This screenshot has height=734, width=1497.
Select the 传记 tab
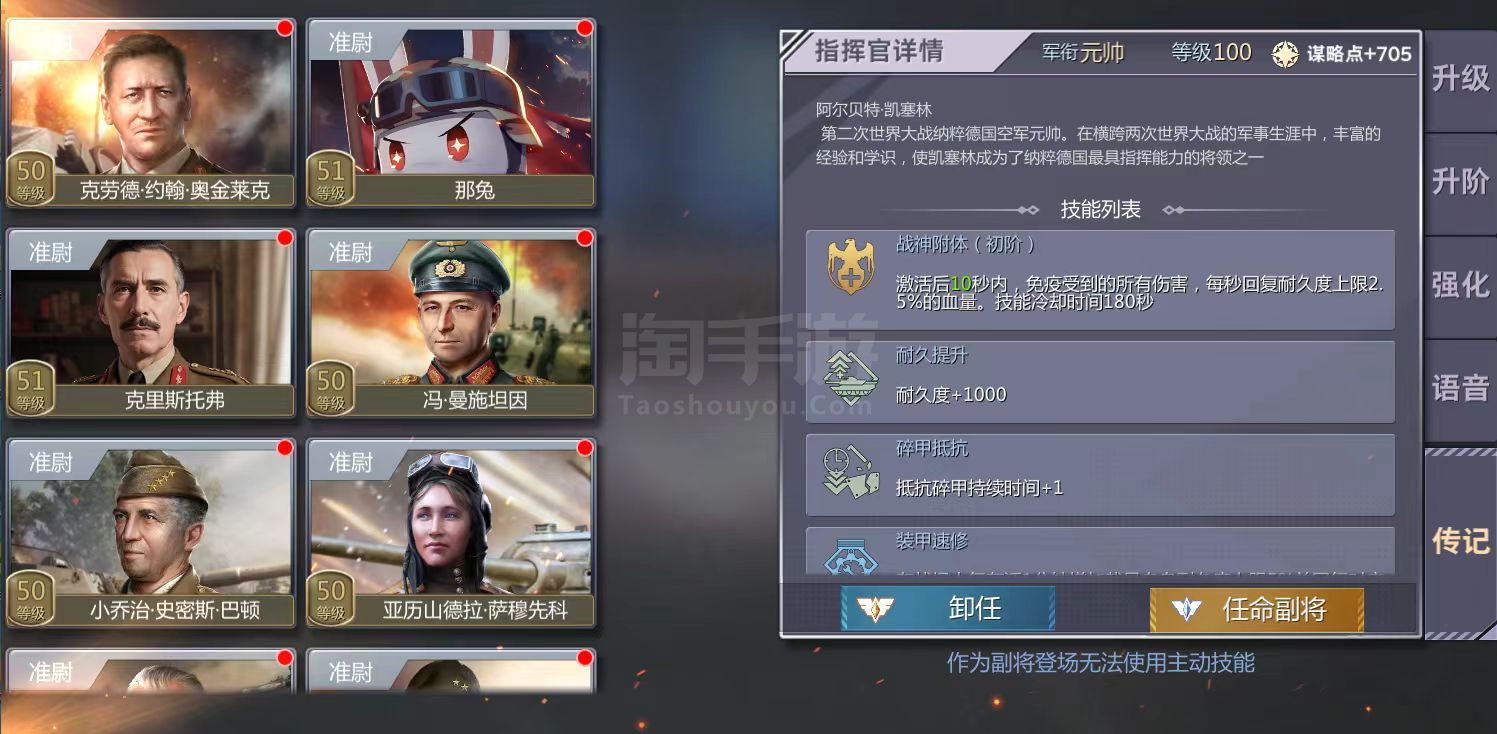(x=1460, y=541)
